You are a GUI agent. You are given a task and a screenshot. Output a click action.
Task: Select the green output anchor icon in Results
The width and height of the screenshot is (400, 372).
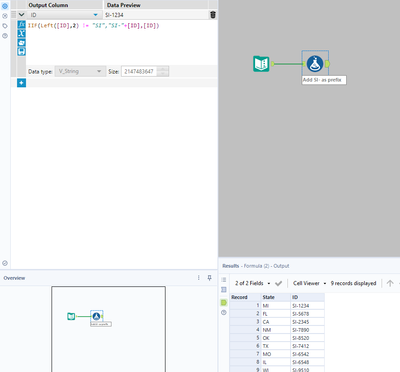(224, 302)
